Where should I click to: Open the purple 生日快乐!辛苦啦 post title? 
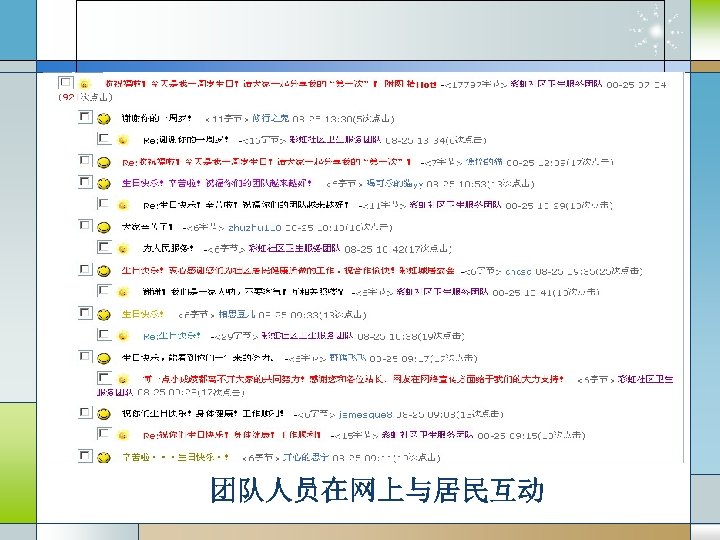pyautogui.click(x=217, y=184)
